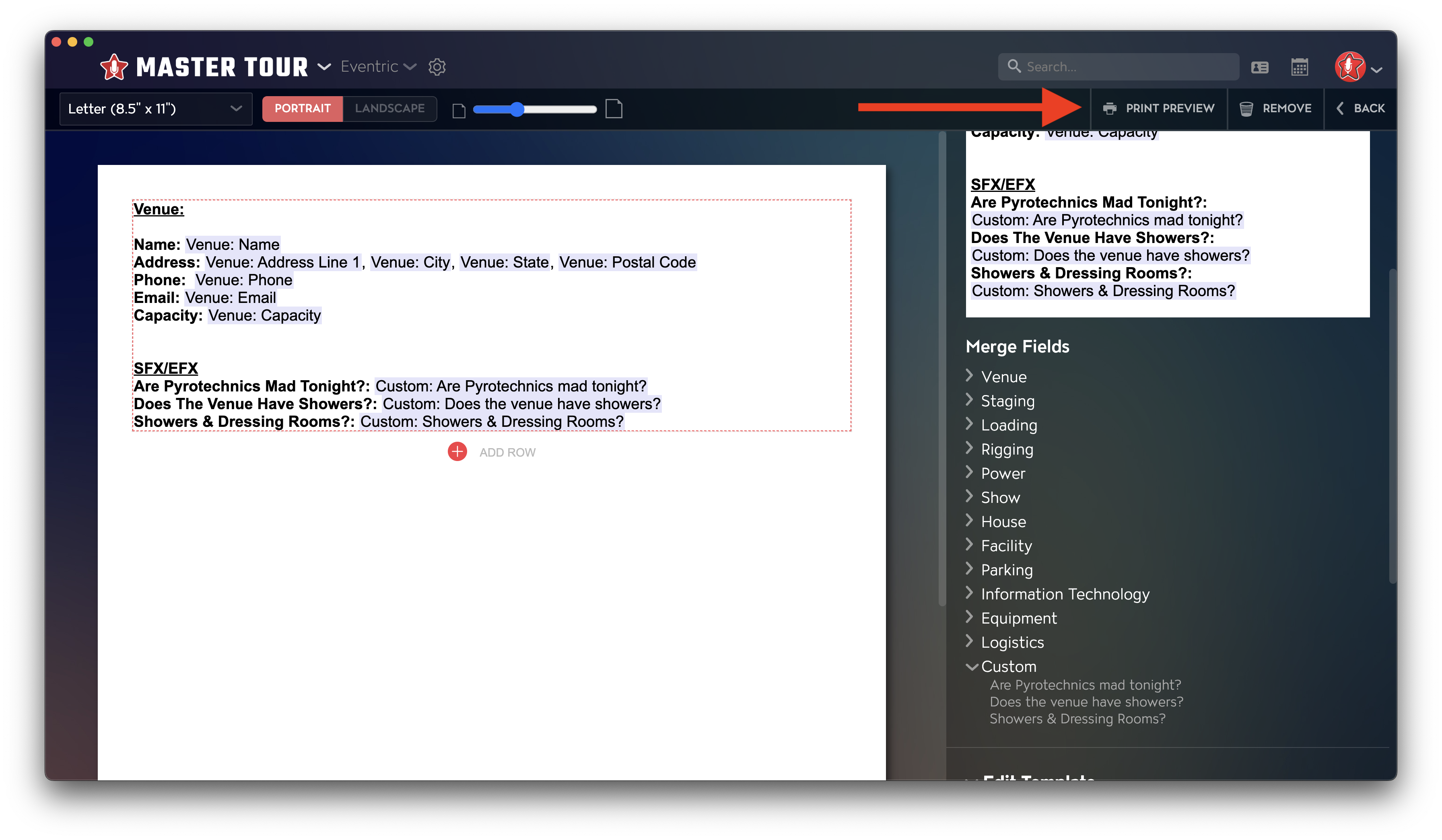Viewport: 1442px width, 840px height.
Task: Open the user account dropdown chevron
Action: [1377, 70]
